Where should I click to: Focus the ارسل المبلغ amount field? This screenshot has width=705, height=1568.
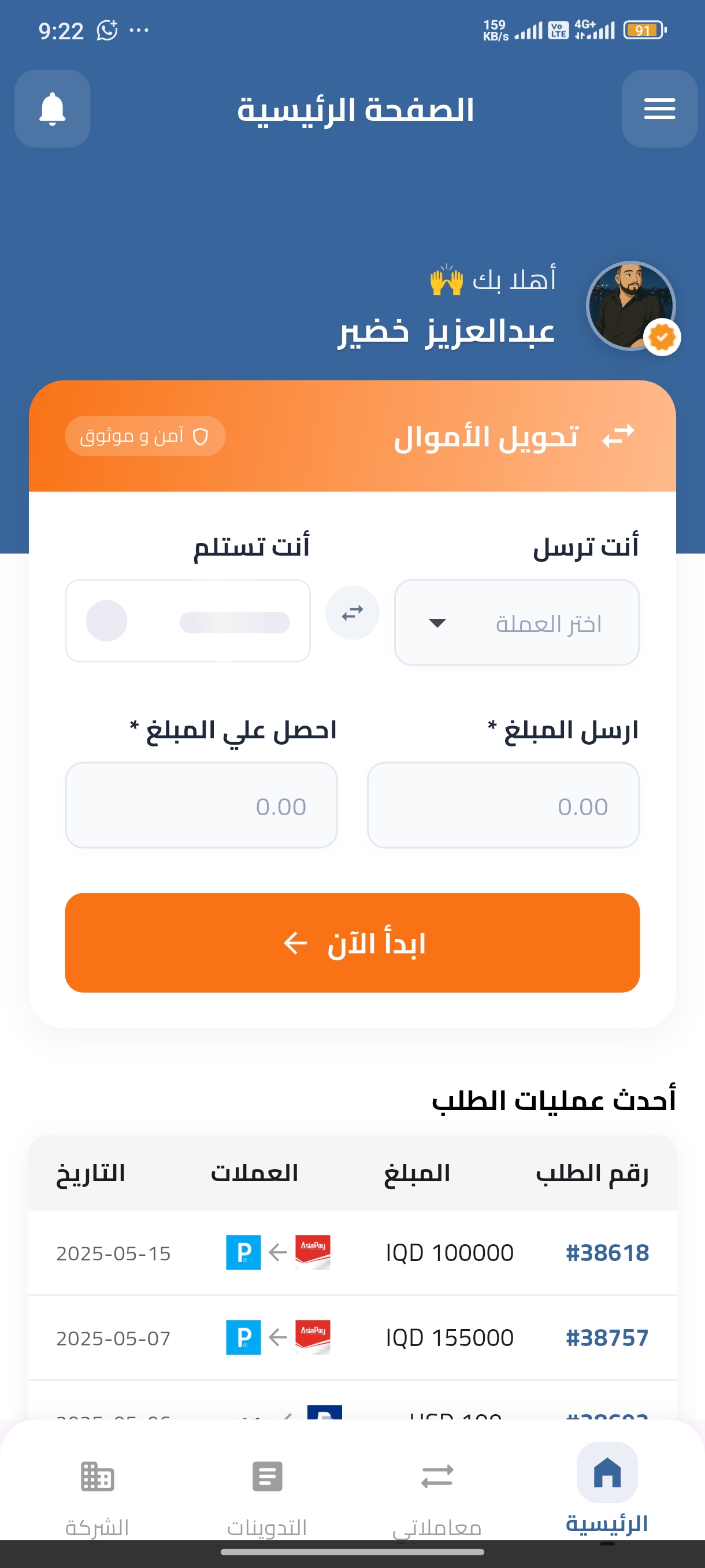click(x=503, y=805)
